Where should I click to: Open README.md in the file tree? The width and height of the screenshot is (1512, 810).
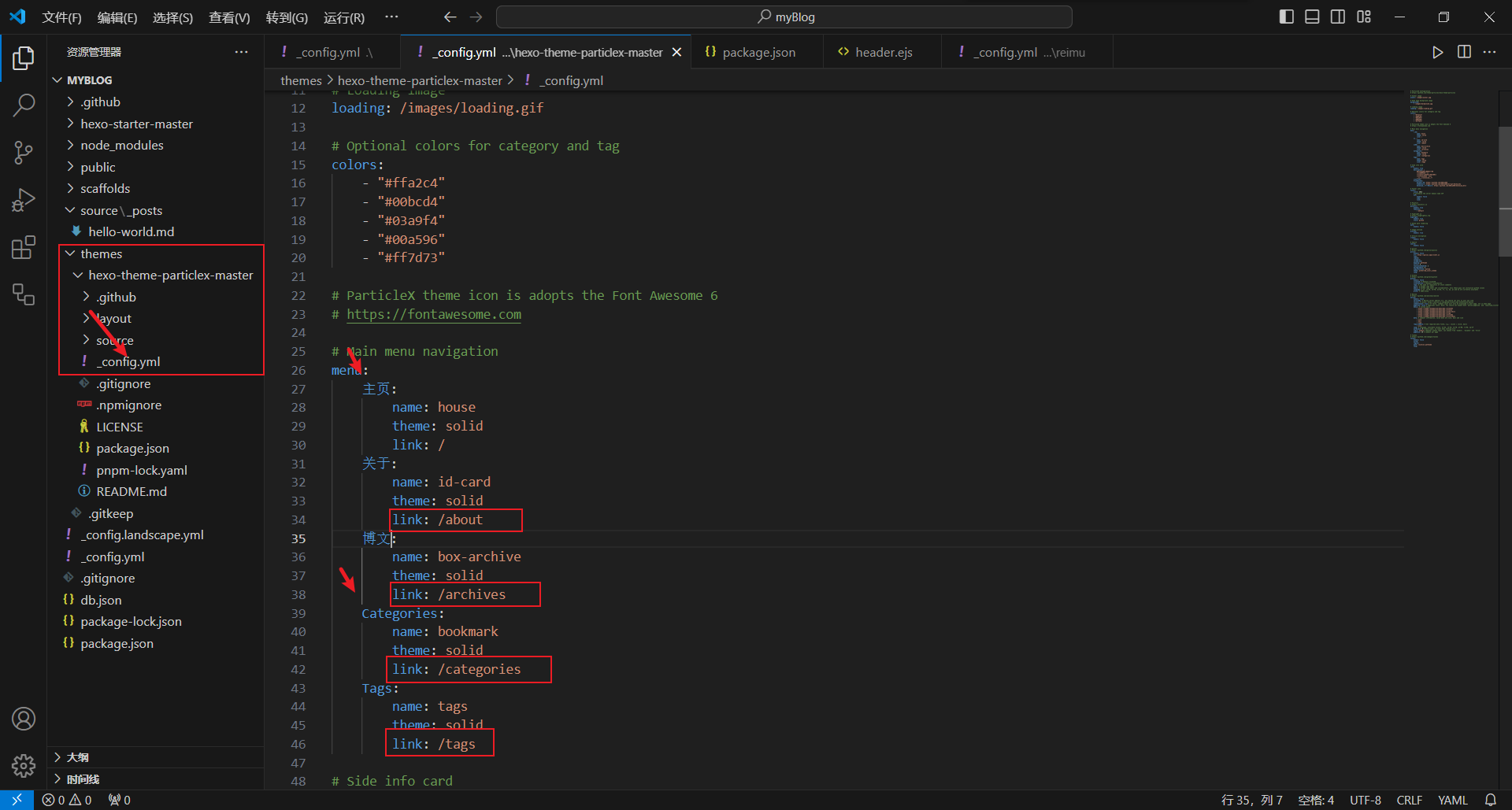[155, 491]
